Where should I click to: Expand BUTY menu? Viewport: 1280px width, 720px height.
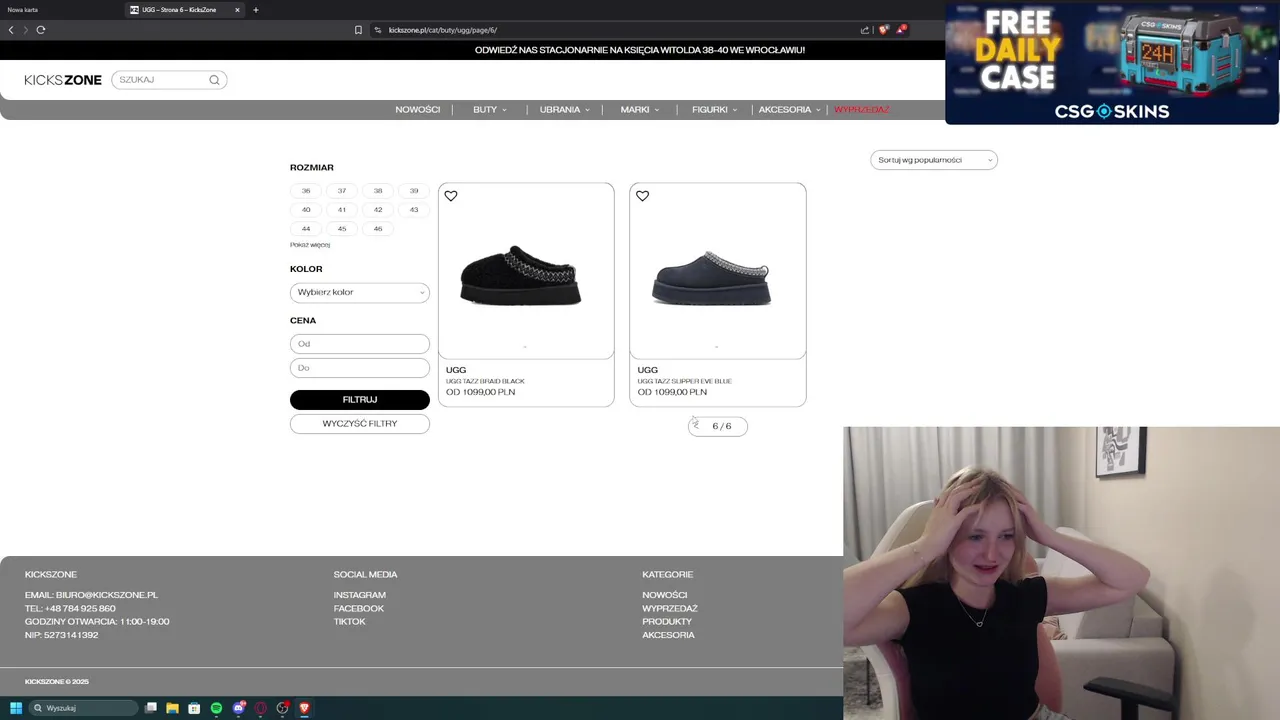click(x=490, y=110)
